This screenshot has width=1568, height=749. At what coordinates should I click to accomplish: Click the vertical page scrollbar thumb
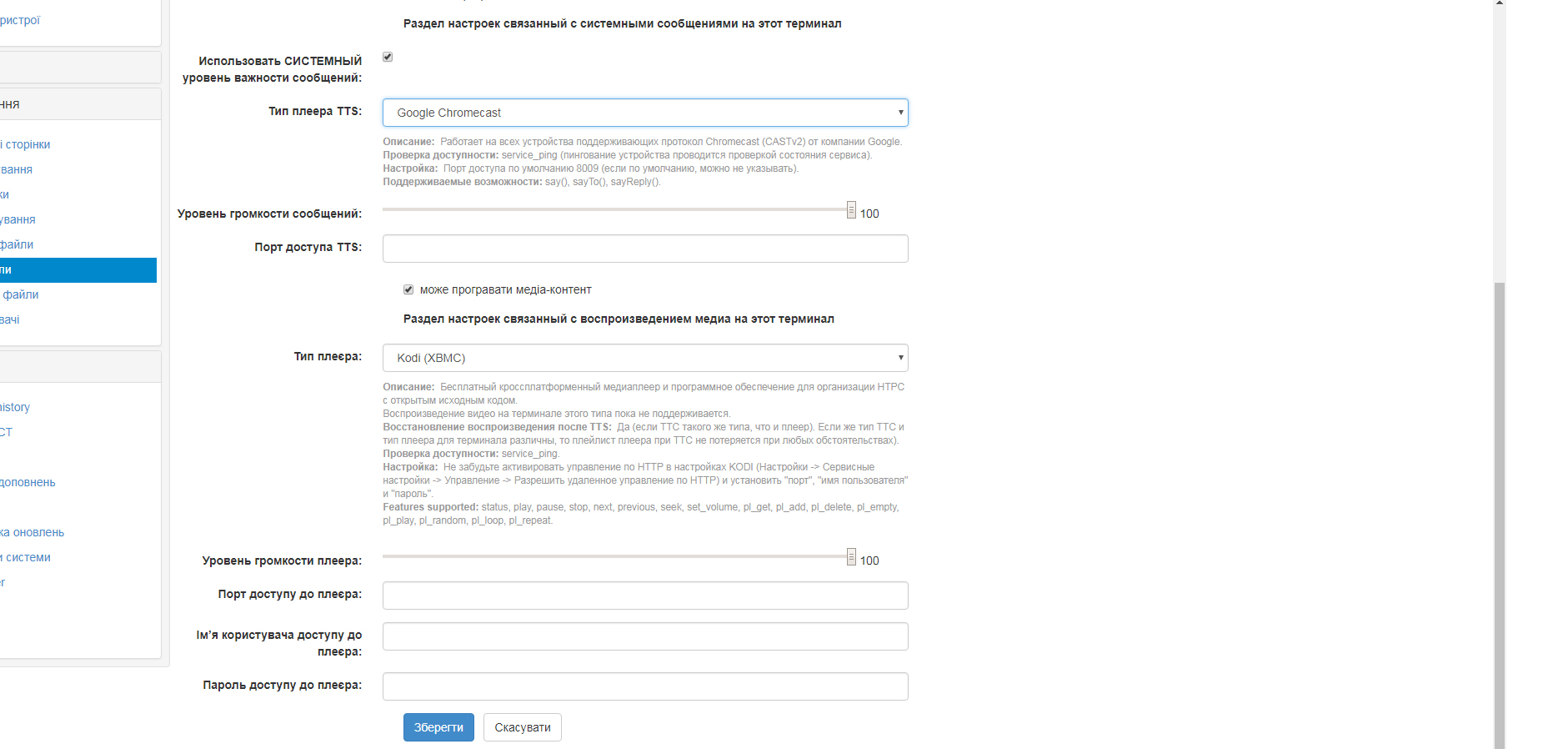pyautogui.click(x=1500, y=500)
